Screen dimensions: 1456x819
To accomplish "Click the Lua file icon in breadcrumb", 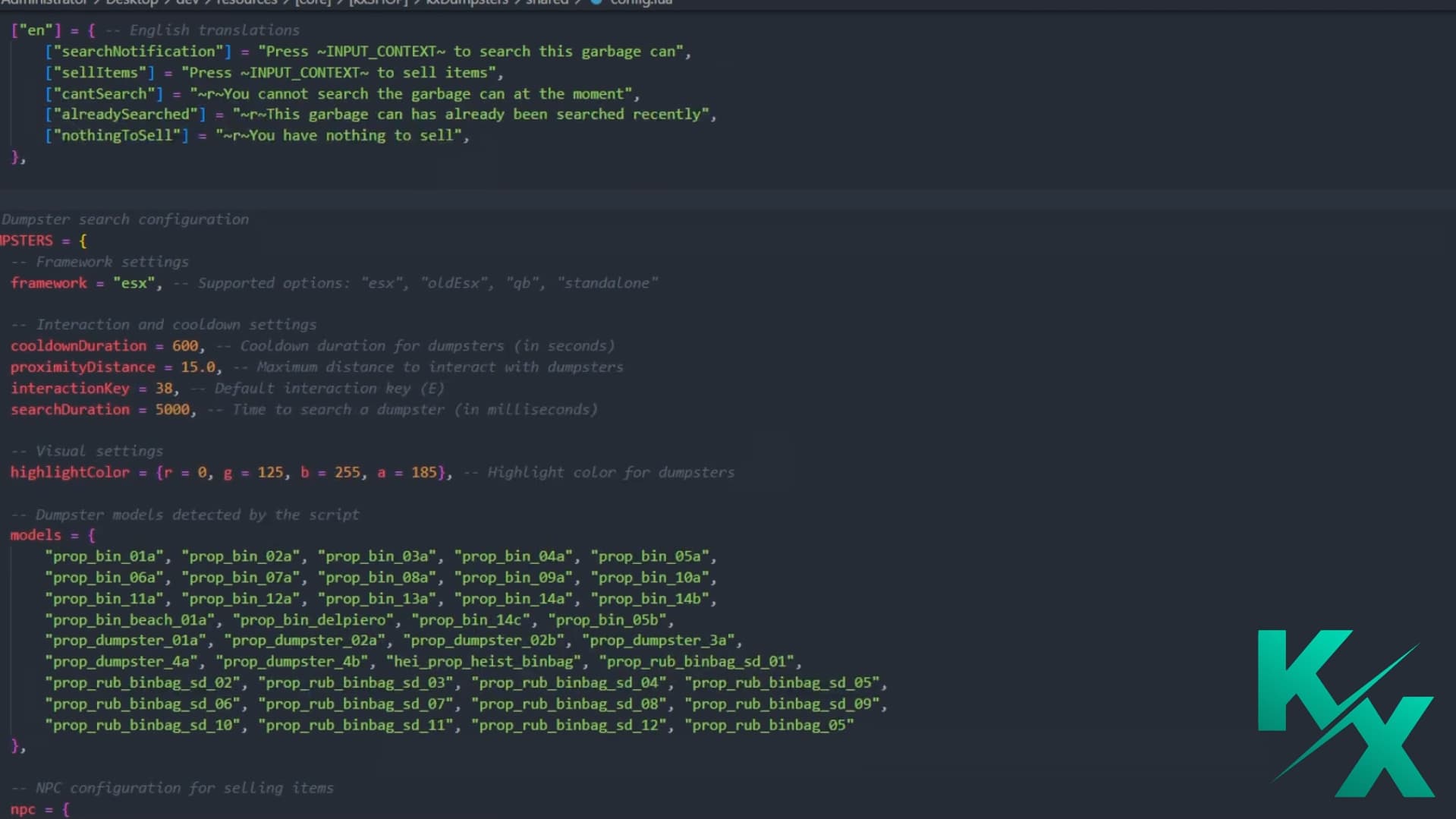I will point(596,2).
